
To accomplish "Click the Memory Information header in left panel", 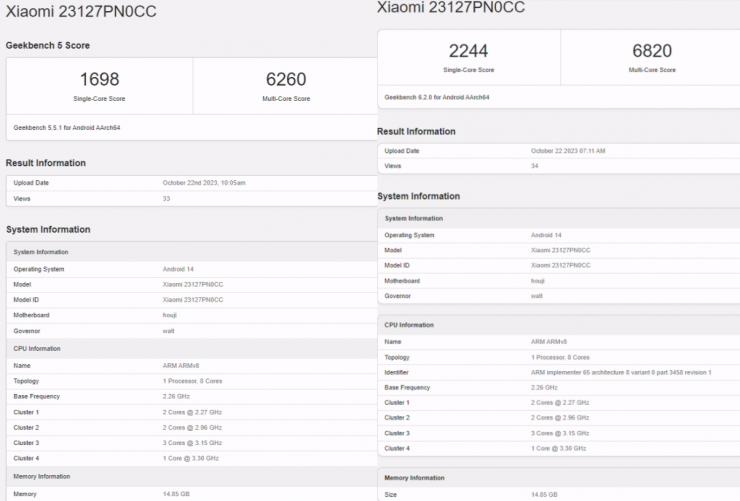I will [42, 477].
